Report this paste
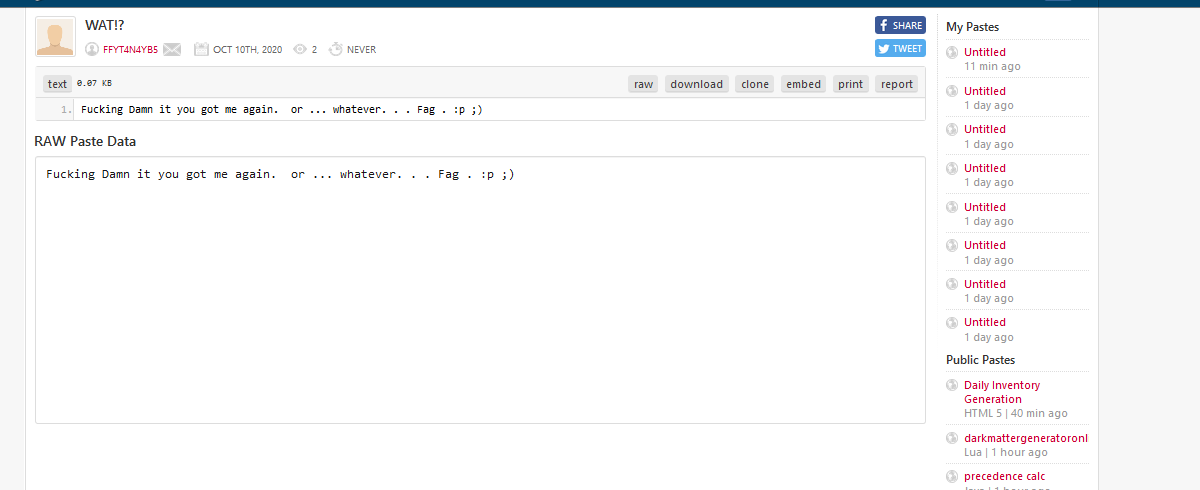1200x490 pixels. (897, 84)
